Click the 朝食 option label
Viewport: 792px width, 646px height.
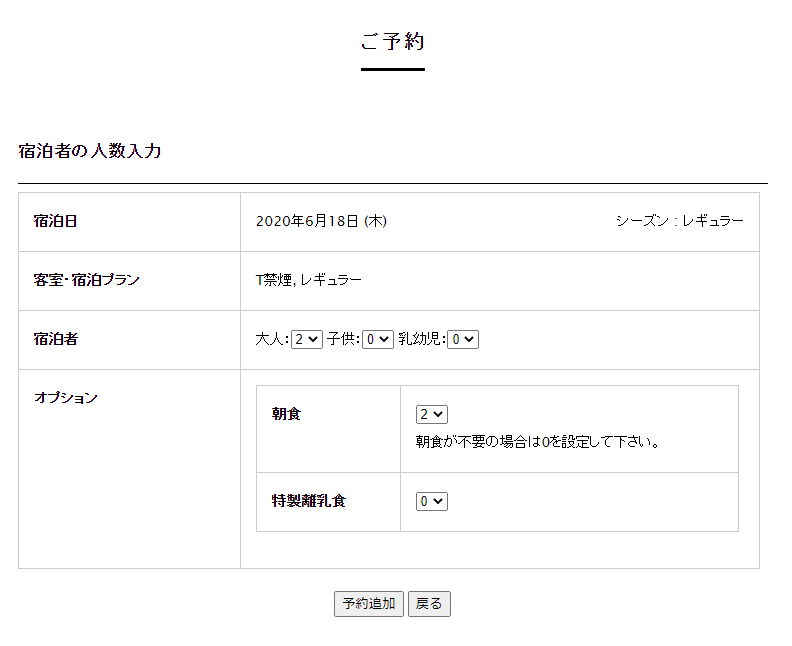point(286,414)
